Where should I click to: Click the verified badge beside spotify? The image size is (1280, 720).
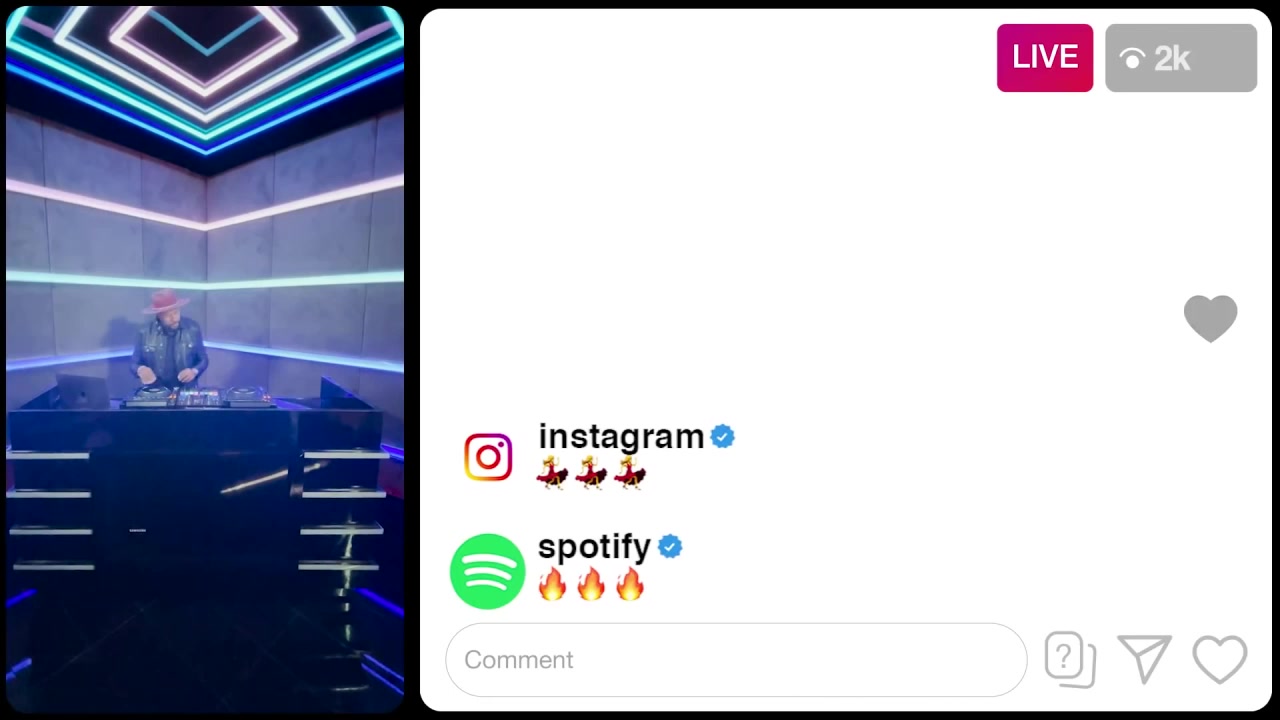point(670,547)
